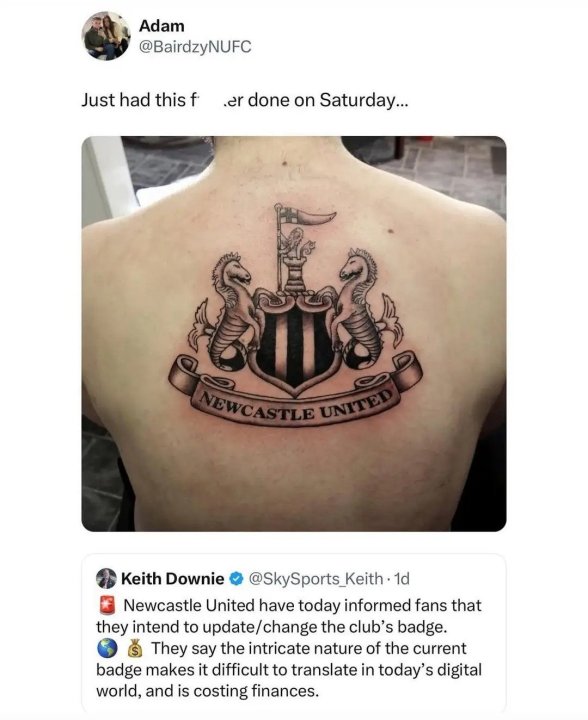The image size is (588, 720).
Task: Click the blue verified checkmark badge
Action: coord(236,579)
